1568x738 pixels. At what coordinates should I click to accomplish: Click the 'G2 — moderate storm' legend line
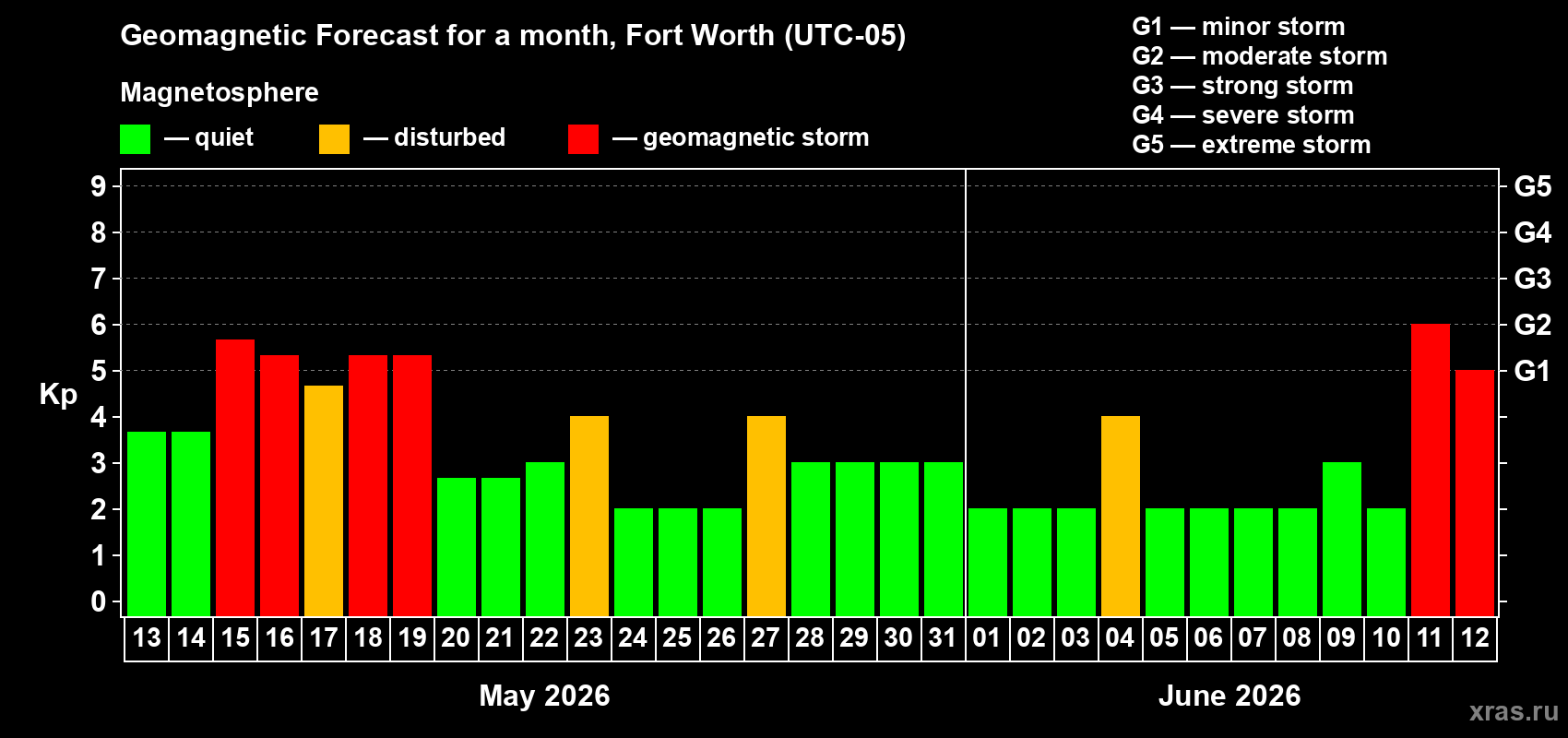pyautogui.click(x=1260, y=56)
